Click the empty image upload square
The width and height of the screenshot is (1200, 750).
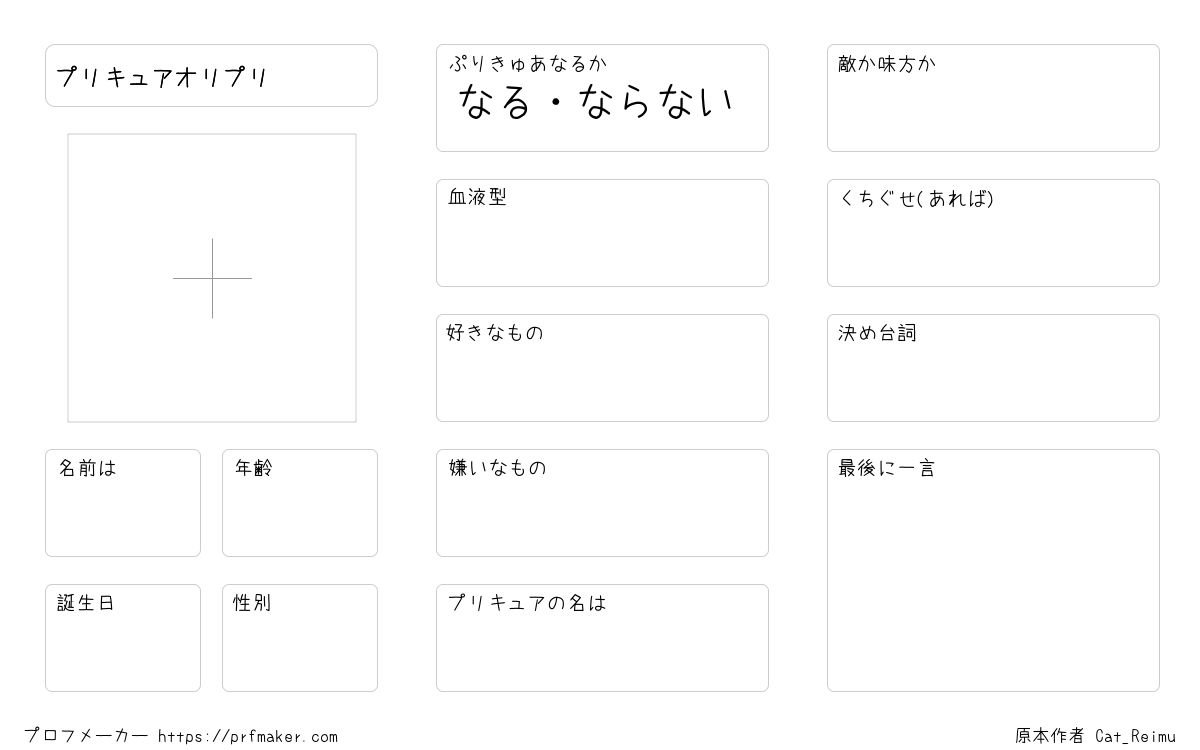click(212, 278)
